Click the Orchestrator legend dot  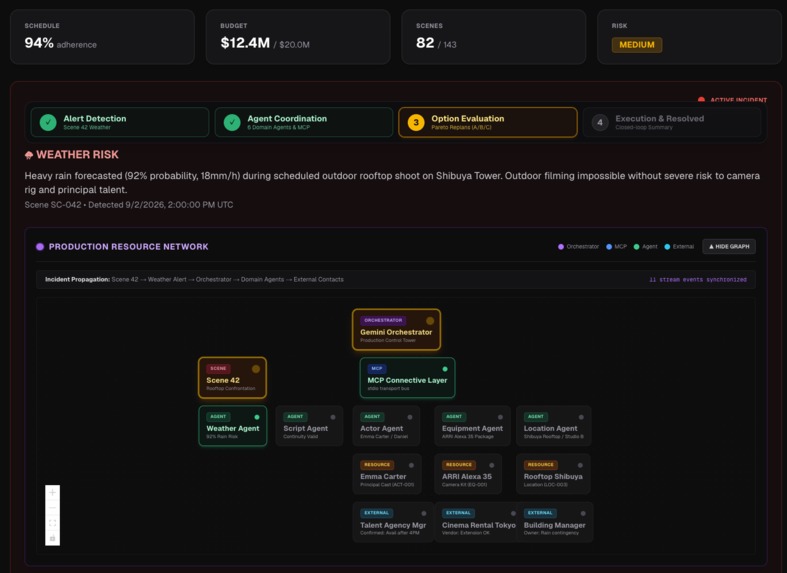[561, 246]
